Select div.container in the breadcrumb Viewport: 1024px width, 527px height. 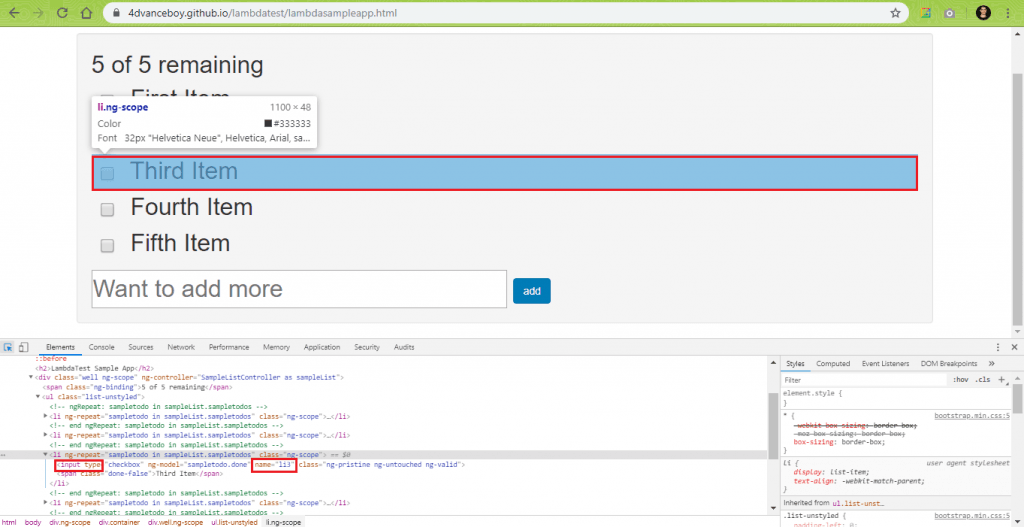click(119, 522)
